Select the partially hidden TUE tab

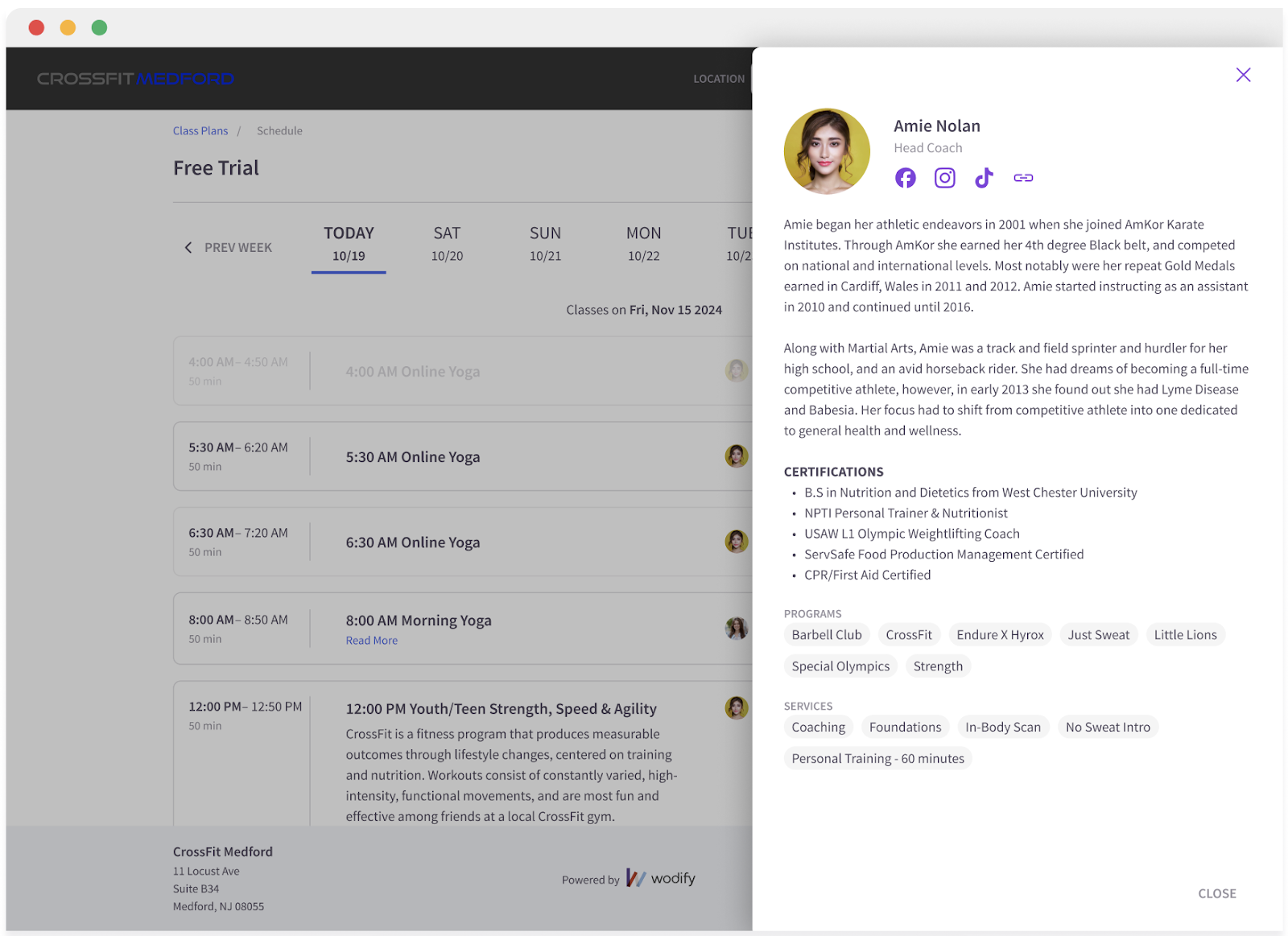[738, 244]
